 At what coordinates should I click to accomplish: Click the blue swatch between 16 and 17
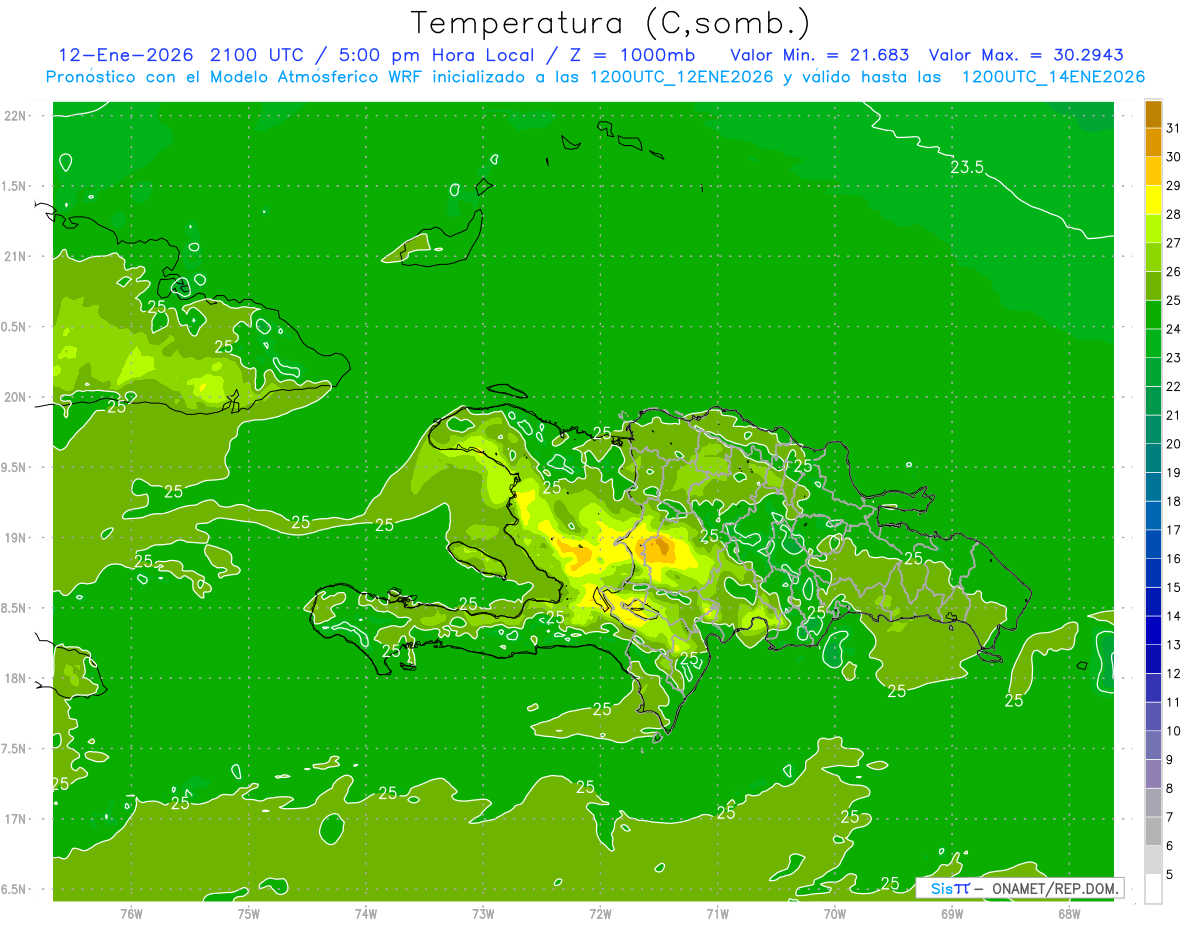[1153, 544]
